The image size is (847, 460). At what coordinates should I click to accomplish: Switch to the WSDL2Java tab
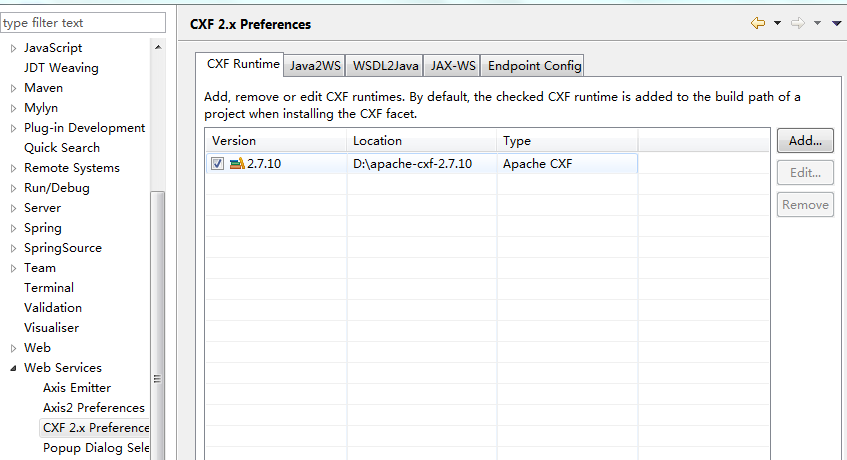pyautogui.click(x=385, y=66)
